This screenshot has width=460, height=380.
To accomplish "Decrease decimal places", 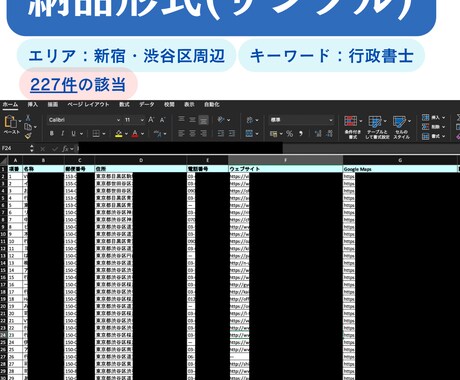I will pos(329,134).
